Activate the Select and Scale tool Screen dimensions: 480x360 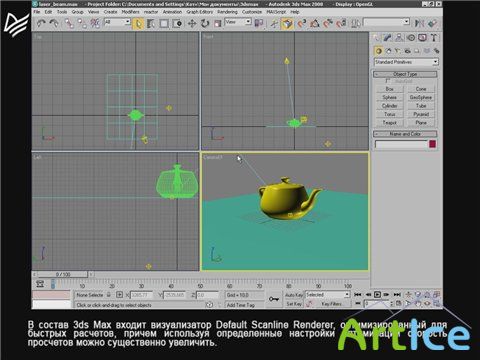[x=217, y=24]
